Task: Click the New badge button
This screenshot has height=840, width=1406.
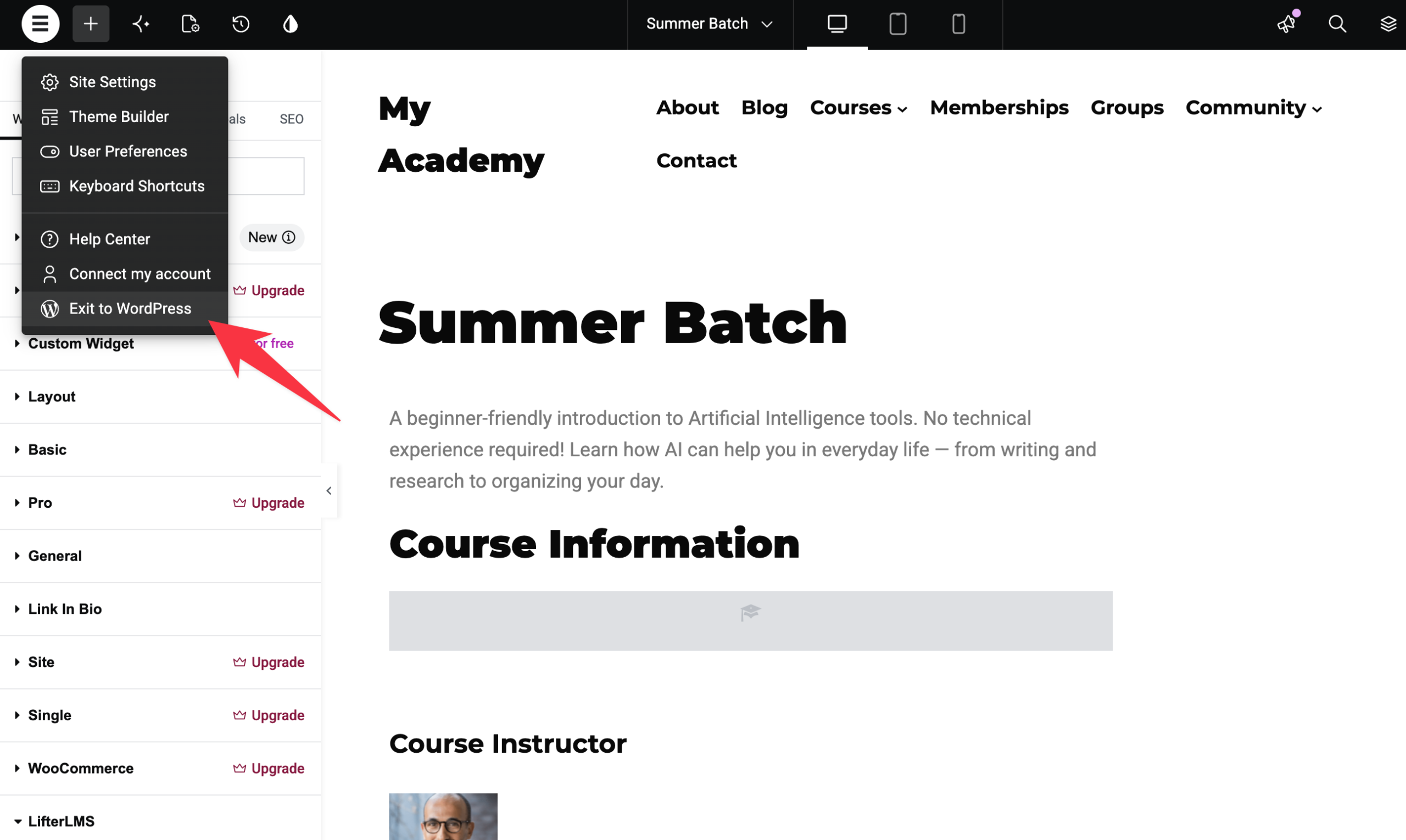Action: pyautogui.click(x=272, y=237)
